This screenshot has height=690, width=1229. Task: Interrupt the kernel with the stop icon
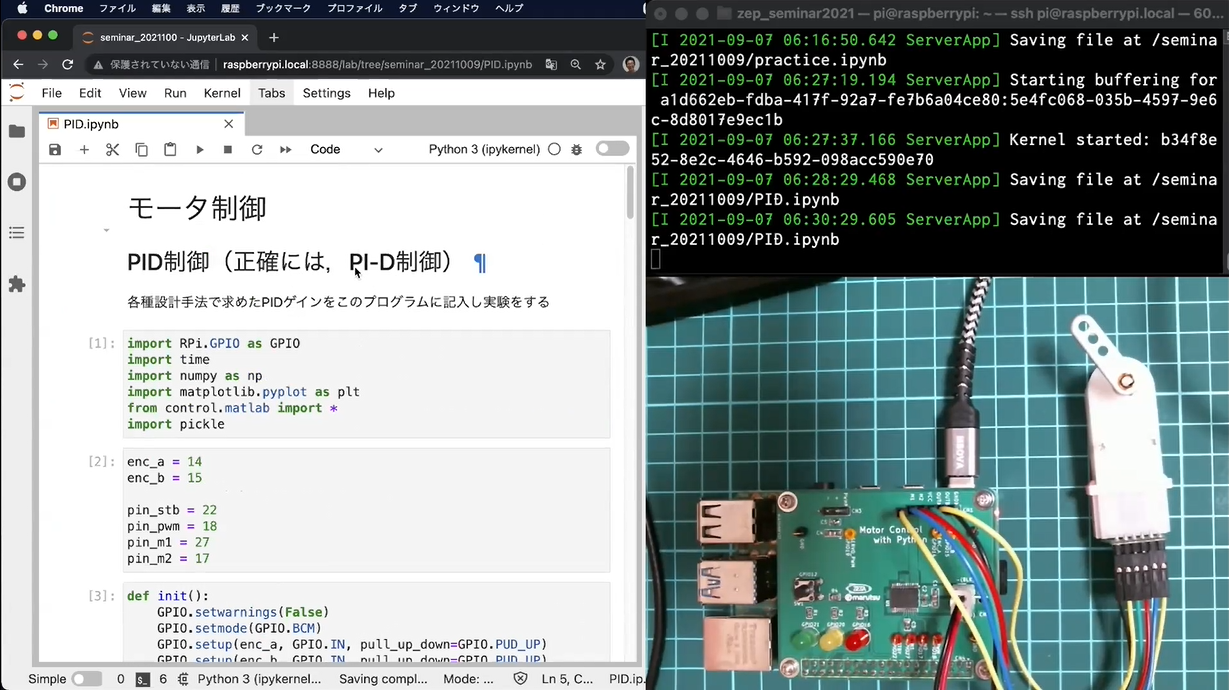(228, 150)
